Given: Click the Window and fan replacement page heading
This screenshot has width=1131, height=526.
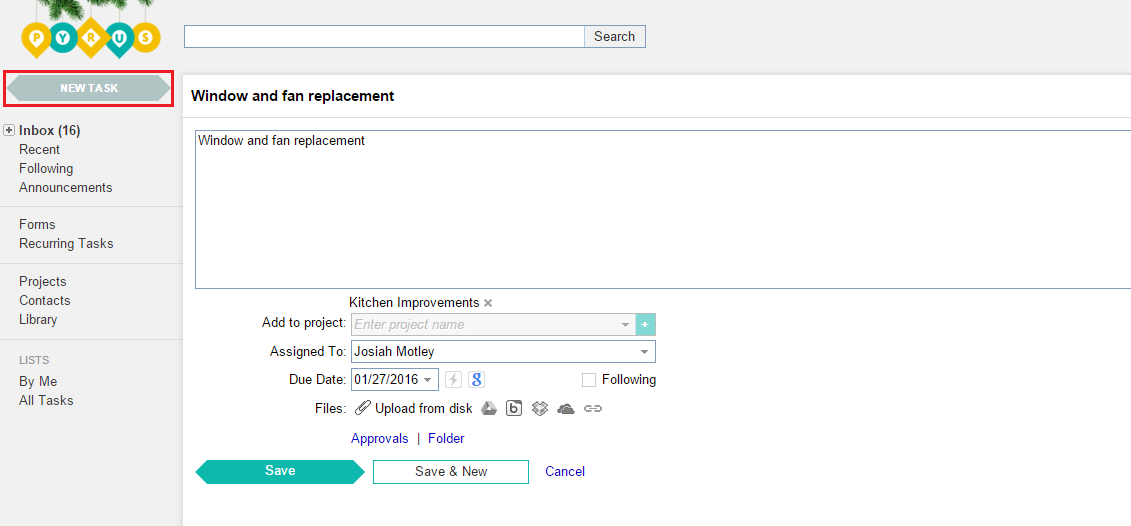Looking at the screenshot, I should (x=293, y=95).
